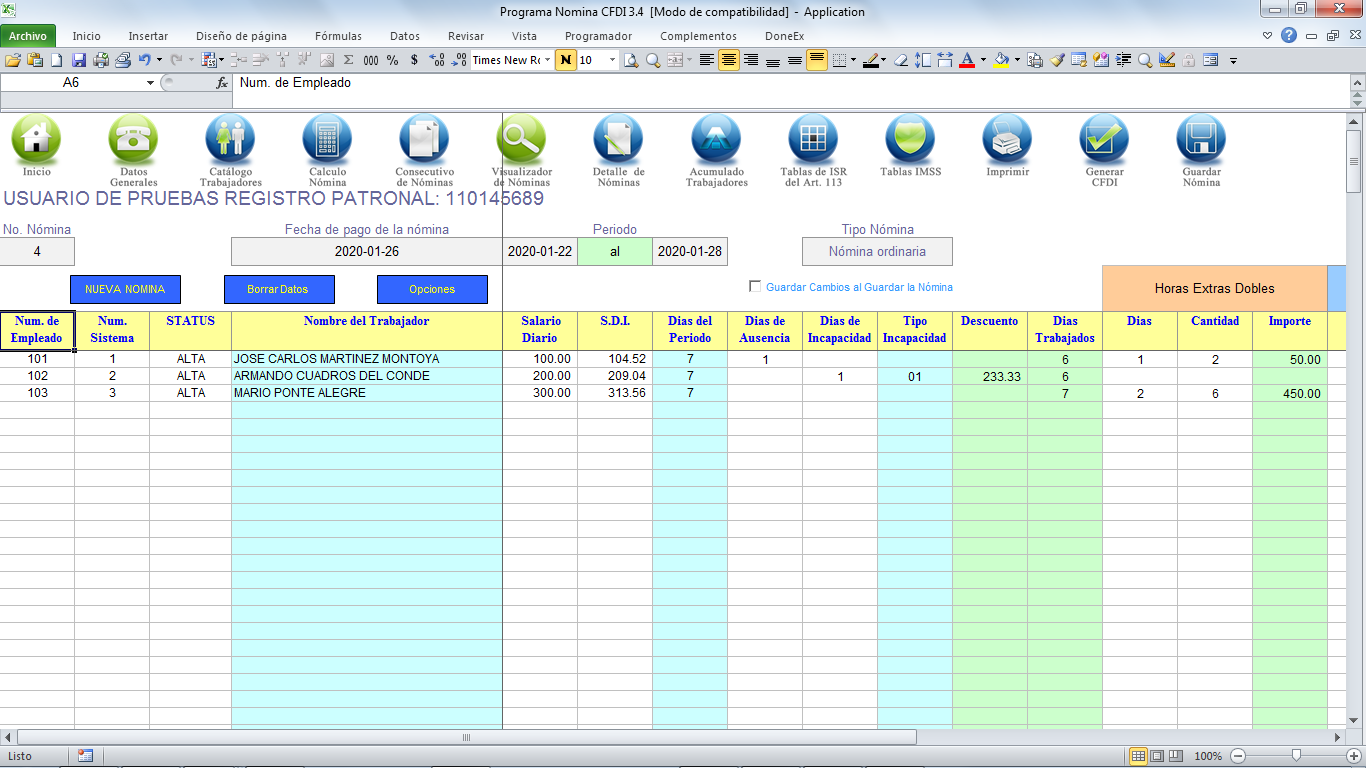The image size is (1366, 768).
Task: Click the zoom slider handle in status bar
Action: tap(1296, 756)
